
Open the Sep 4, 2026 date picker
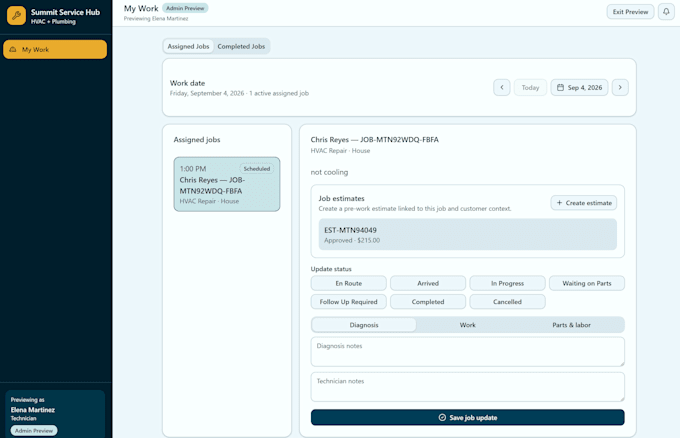(x=579, y=88)
